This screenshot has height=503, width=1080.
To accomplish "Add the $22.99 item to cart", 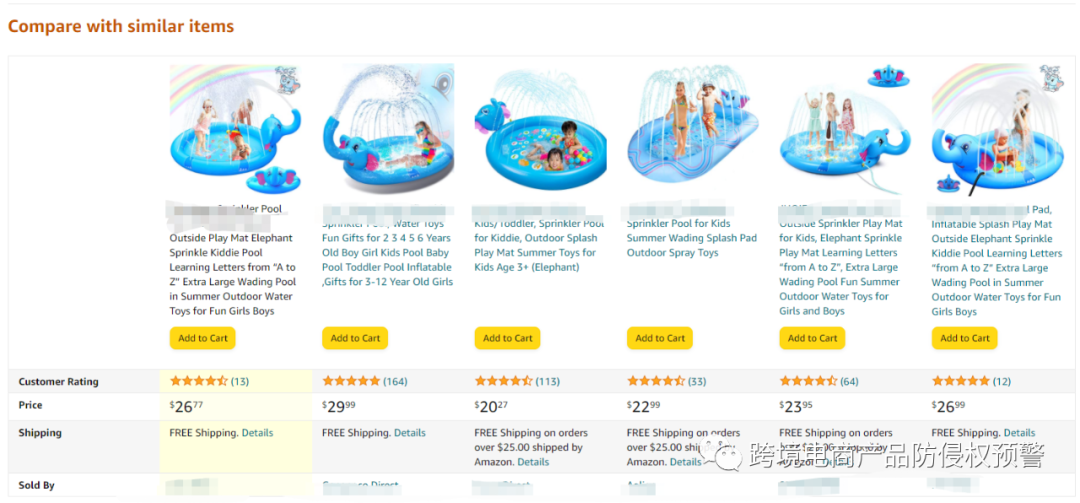I will pyautogui.click(x=660, y=338).
